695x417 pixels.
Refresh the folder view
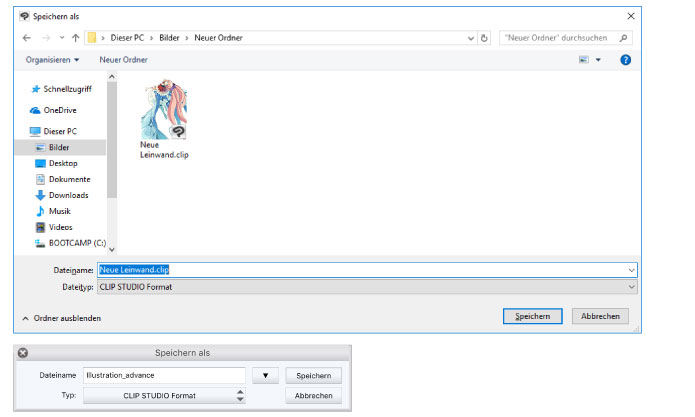click(484, 38)
